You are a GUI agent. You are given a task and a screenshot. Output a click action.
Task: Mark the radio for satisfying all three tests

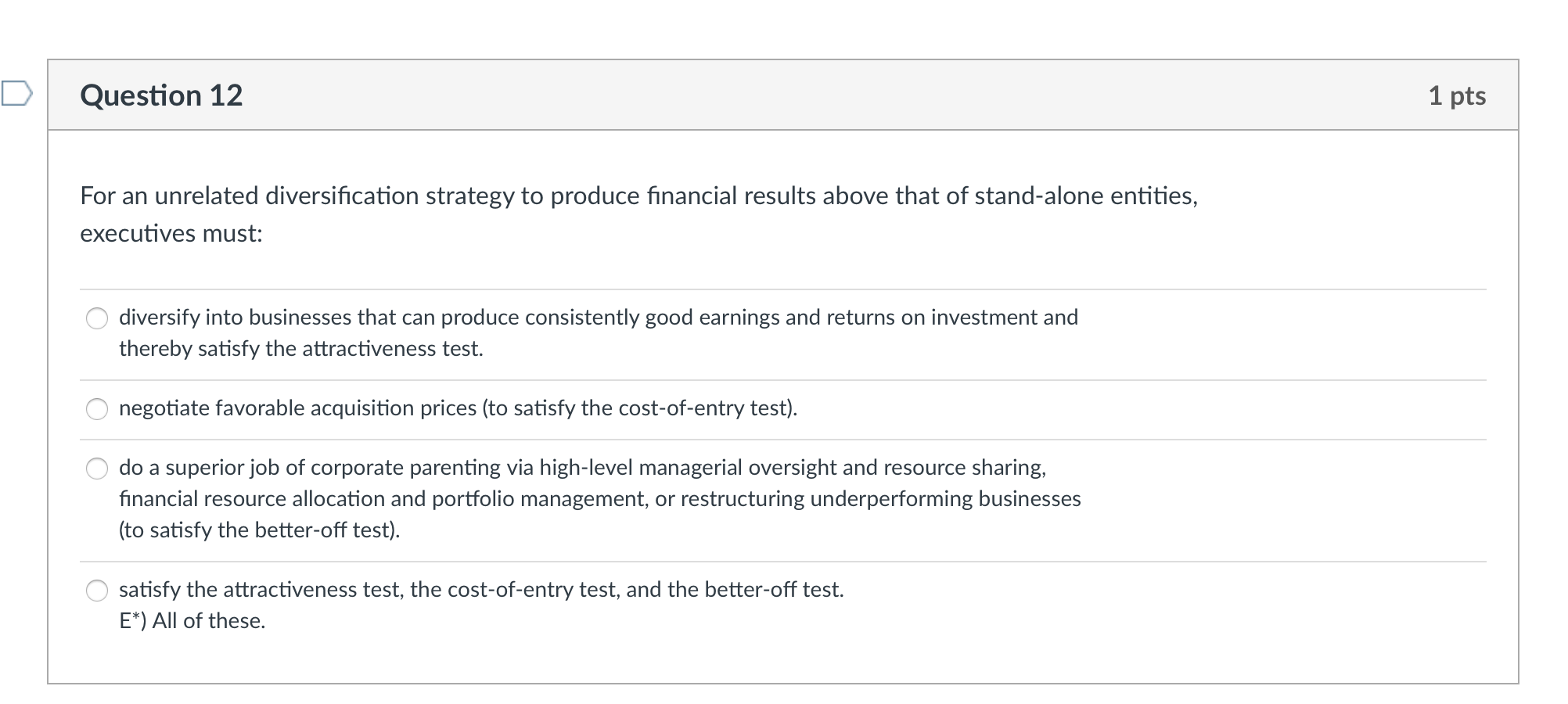point(97,591)
